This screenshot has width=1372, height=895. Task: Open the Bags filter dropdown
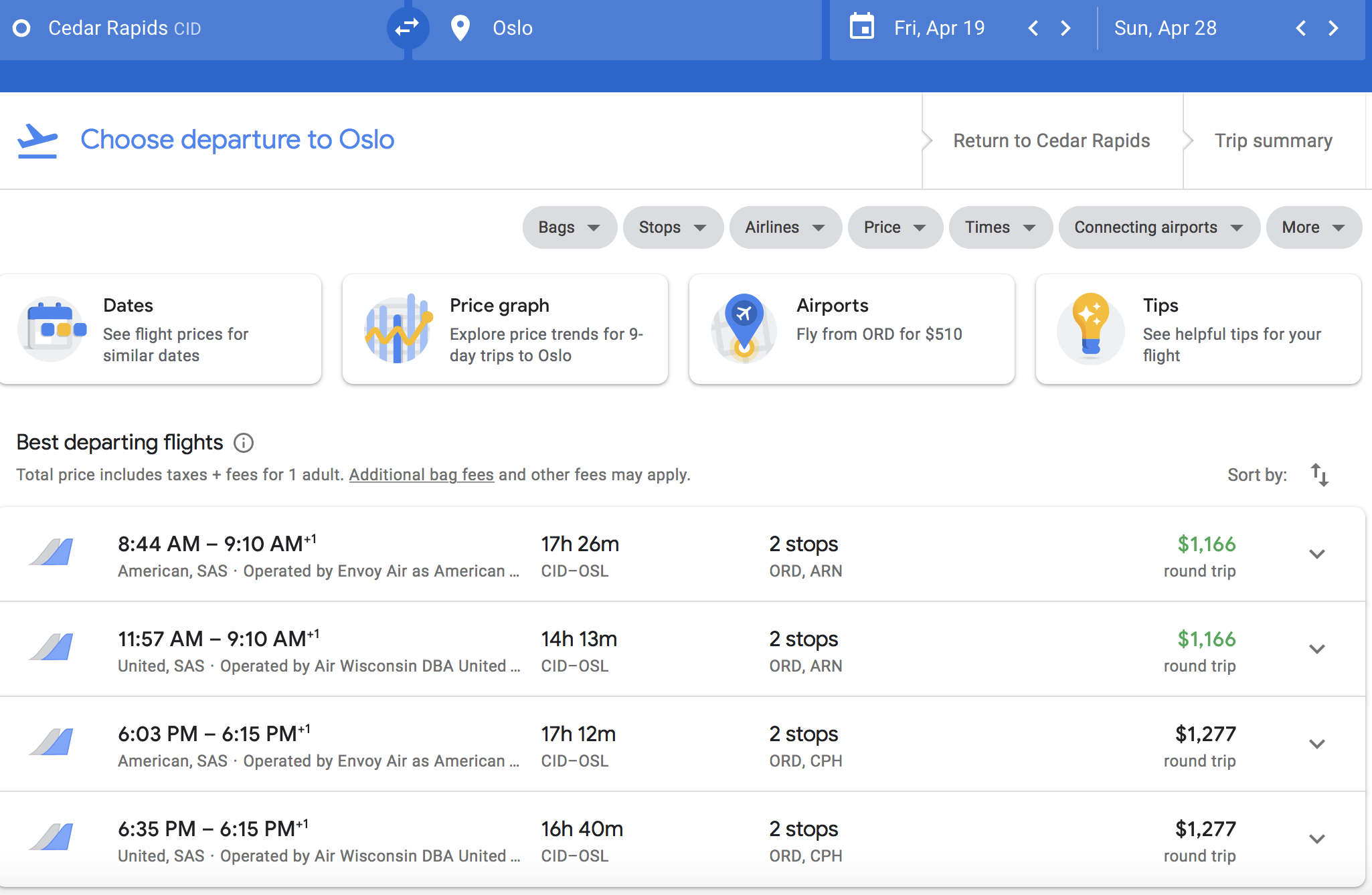tap(569, 227)
